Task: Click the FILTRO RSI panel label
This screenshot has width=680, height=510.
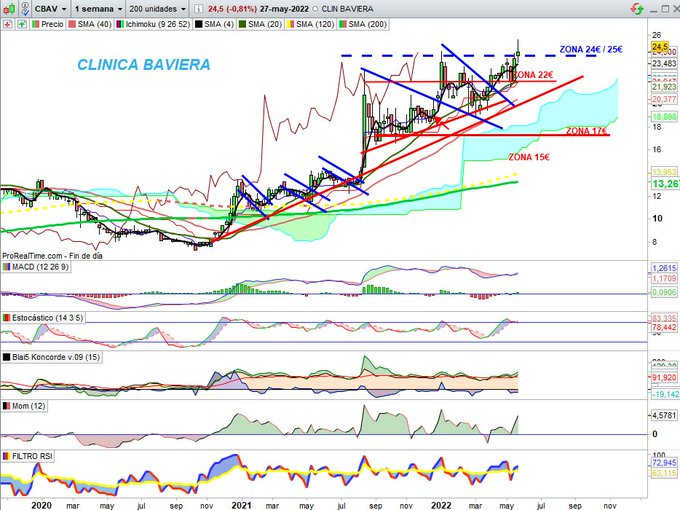Action: [x=28, y=456]
